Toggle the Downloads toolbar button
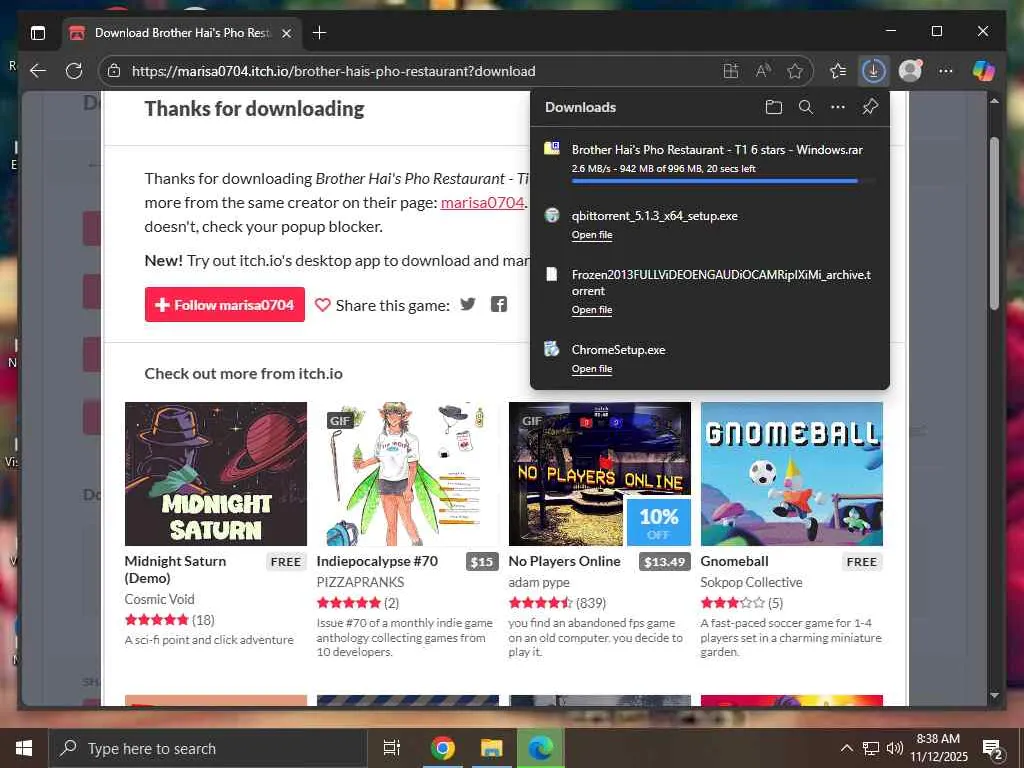This screenshot has height=768, width=1024. [873, 71]
